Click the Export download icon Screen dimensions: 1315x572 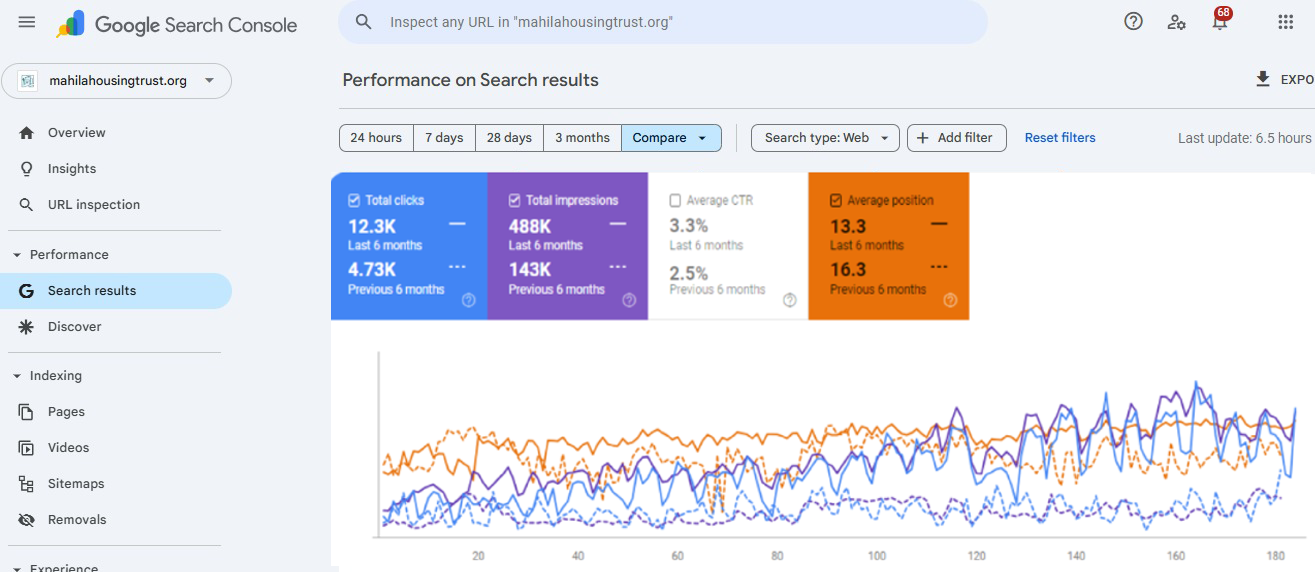tap(1263, 79)
